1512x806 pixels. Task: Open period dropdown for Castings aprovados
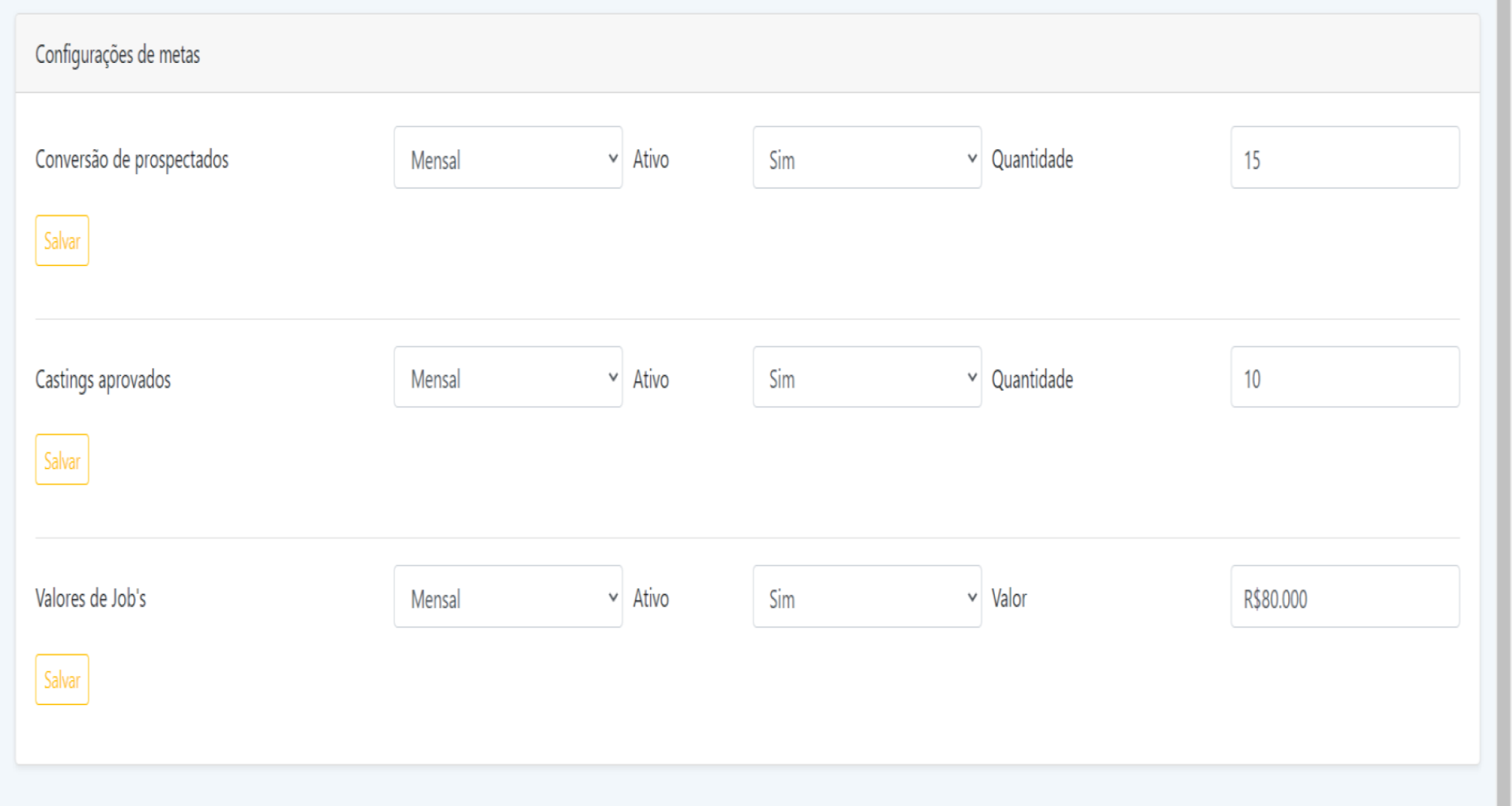507,377
